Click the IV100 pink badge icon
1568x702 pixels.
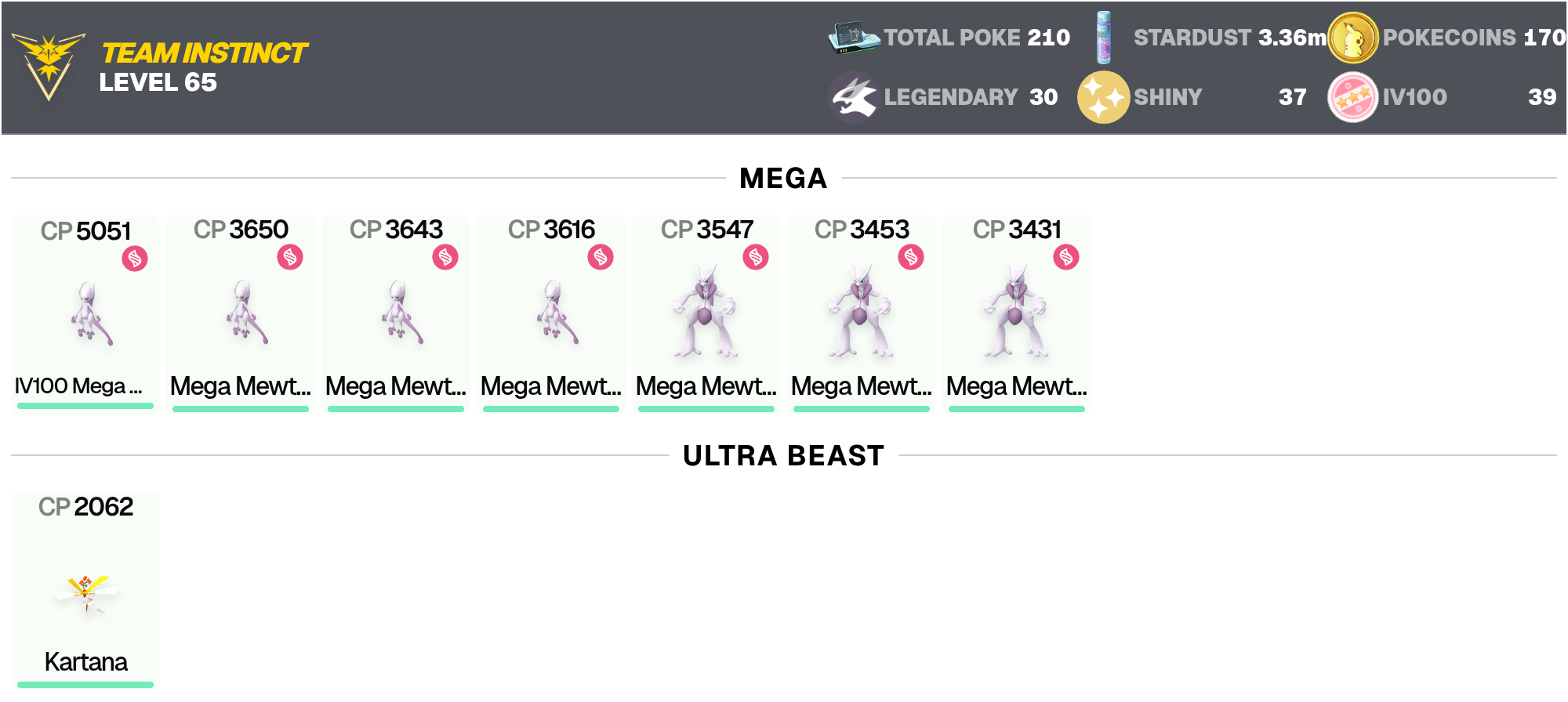click(1352, 97)
